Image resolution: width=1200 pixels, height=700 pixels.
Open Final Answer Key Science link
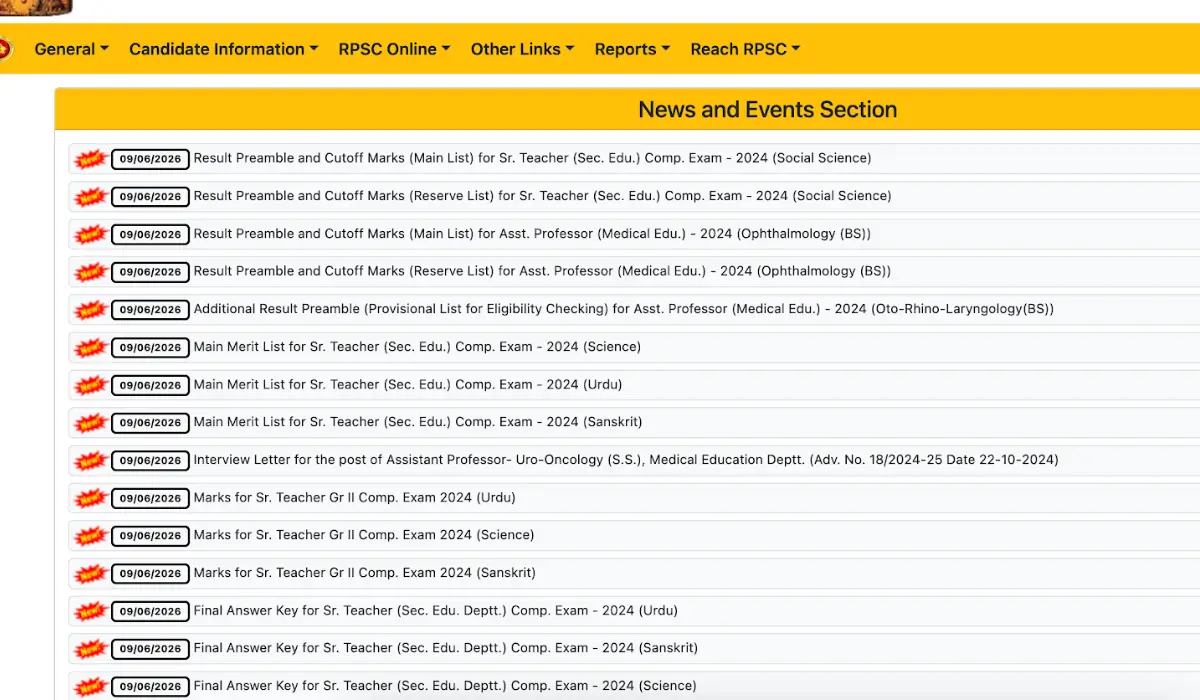pos(445,686)
